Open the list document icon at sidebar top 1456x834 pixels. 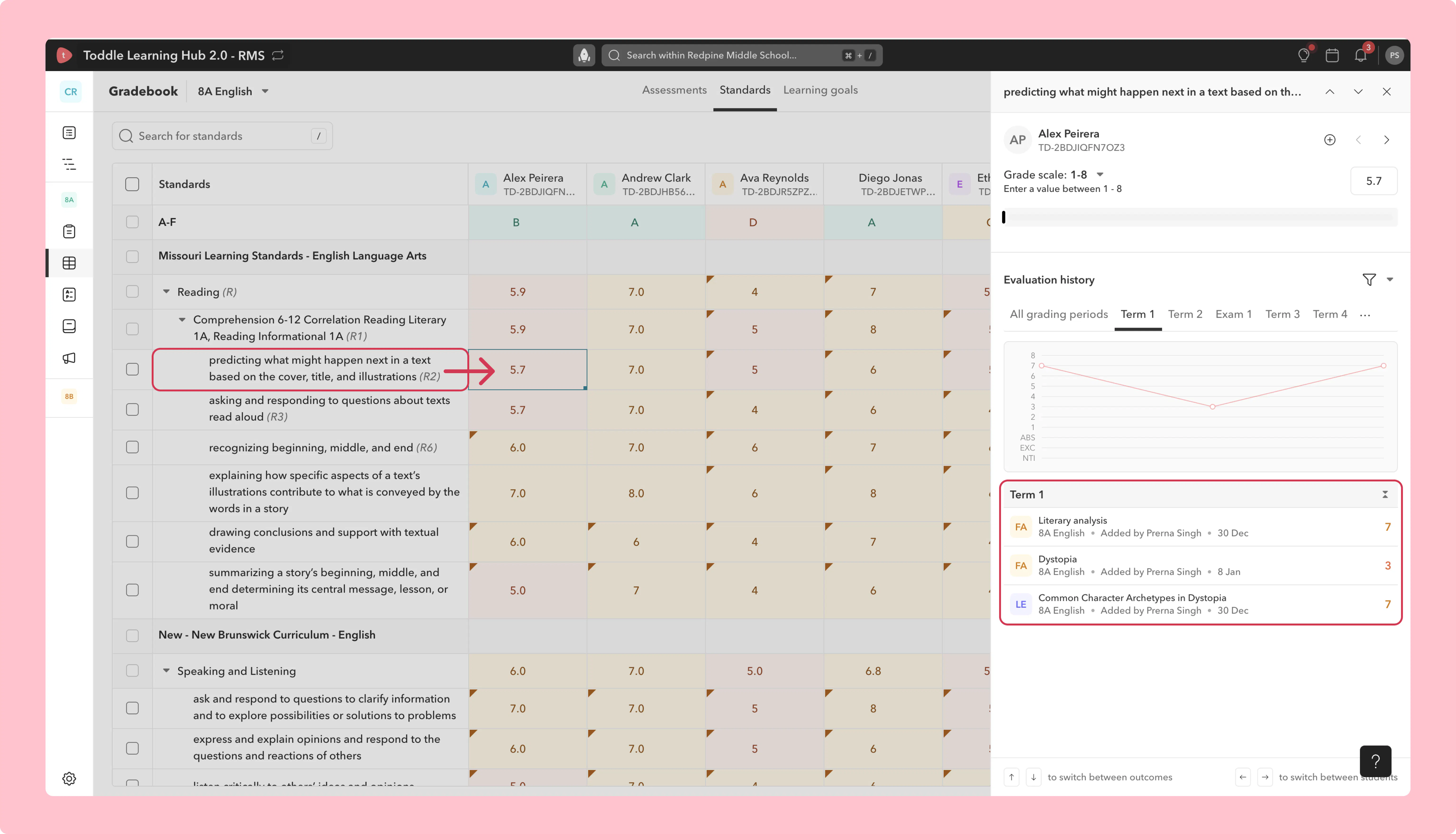(x=69, y=133)
